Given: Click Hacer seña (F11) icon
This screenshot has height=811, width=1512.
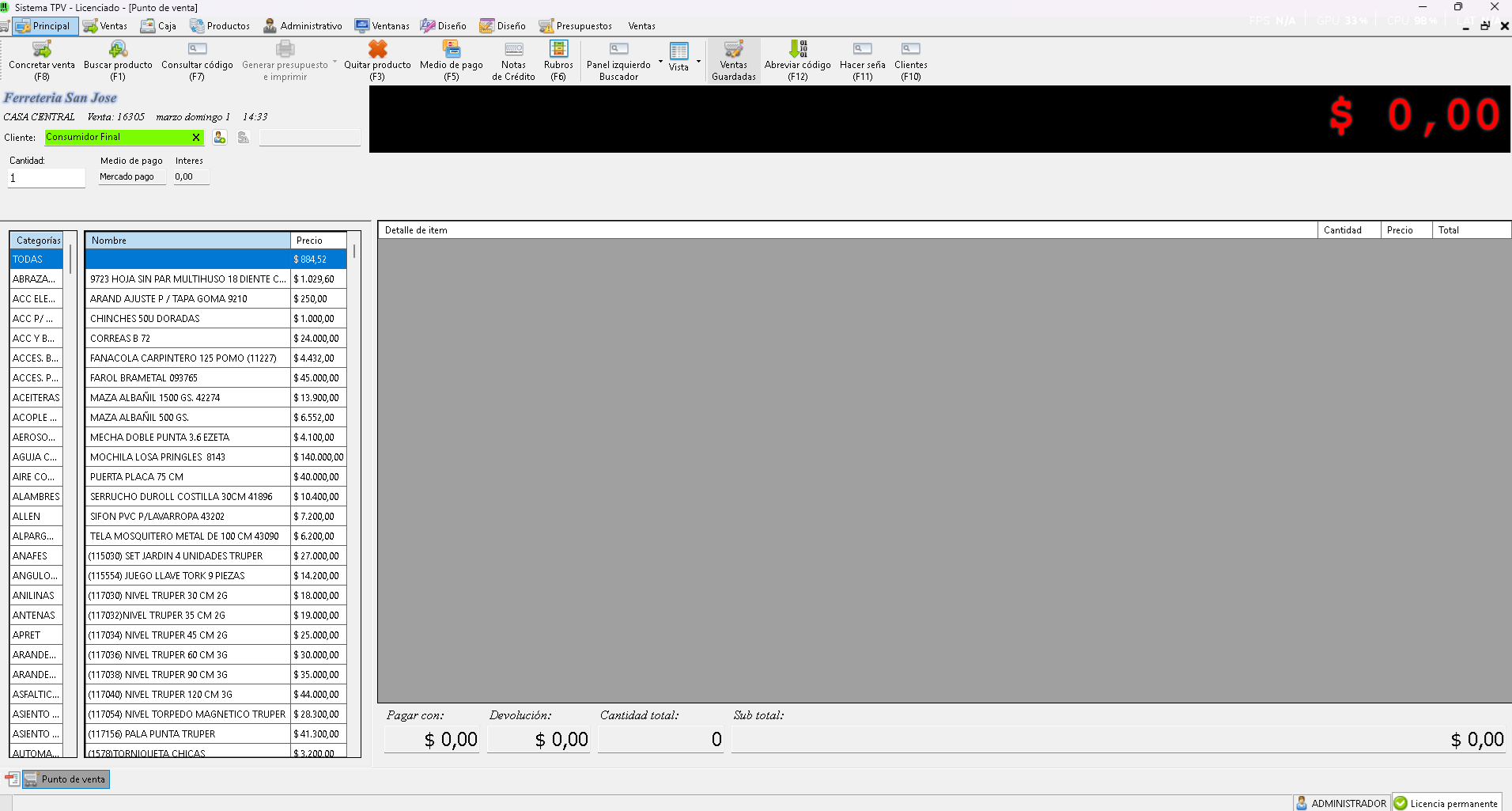Looking at the screenshot, I should (862, 50).
